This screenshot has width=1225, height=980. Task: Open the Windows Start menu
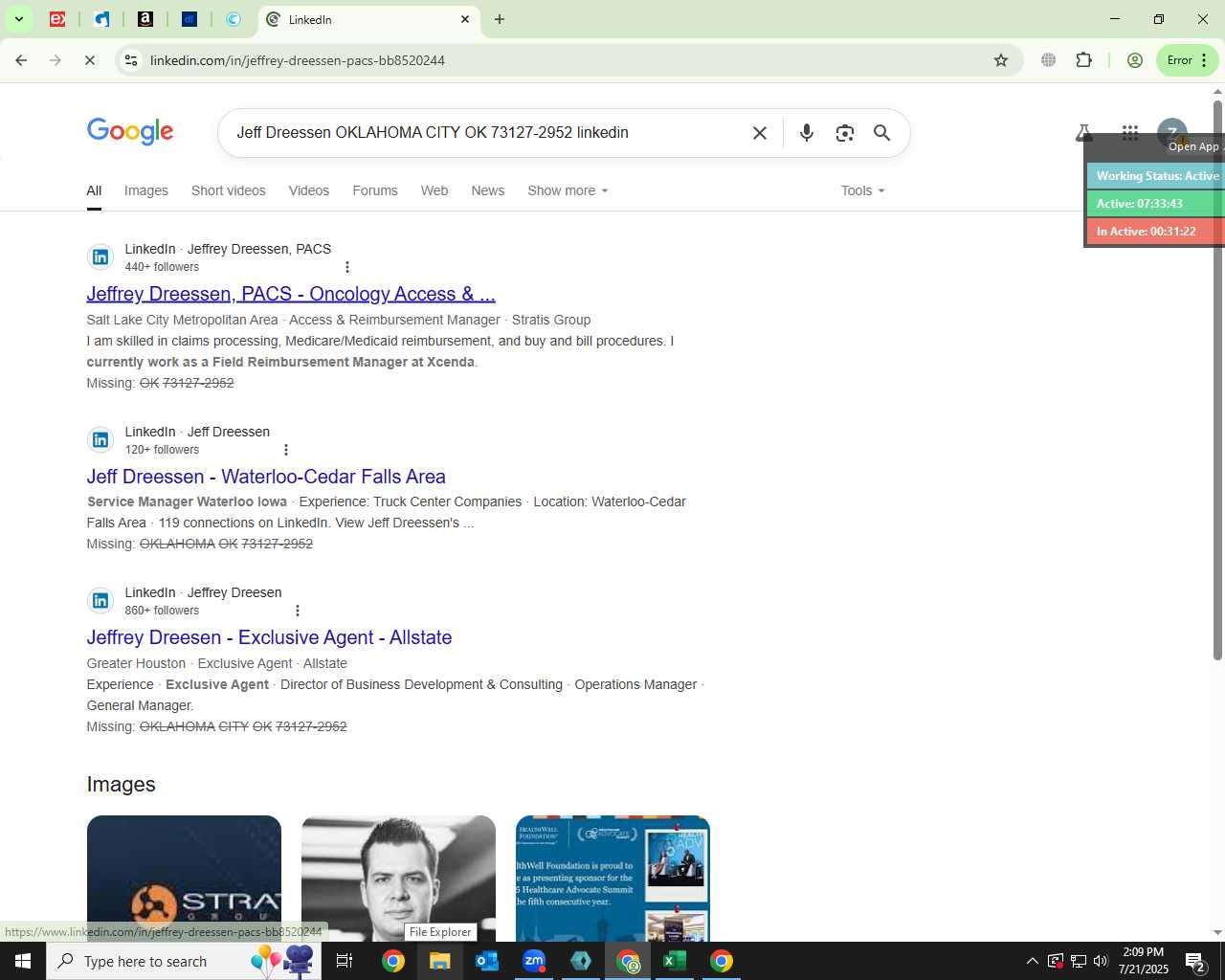point(23,961)
